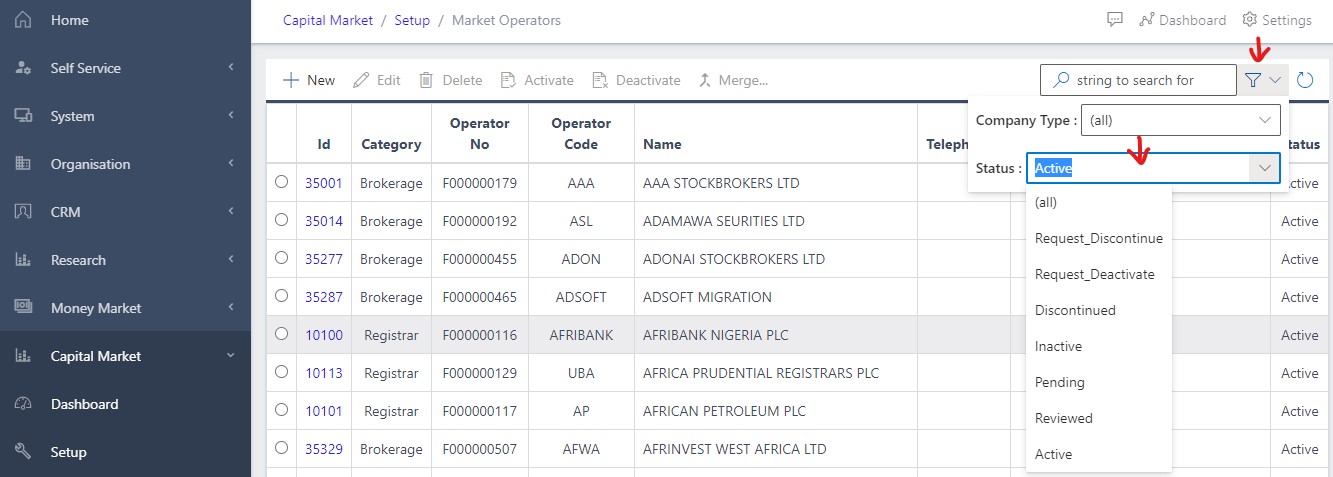The width and height of the screenshot is (1333, 477).
Task: Choose Reviewed status option
Action: click(x=1099, y=418)
